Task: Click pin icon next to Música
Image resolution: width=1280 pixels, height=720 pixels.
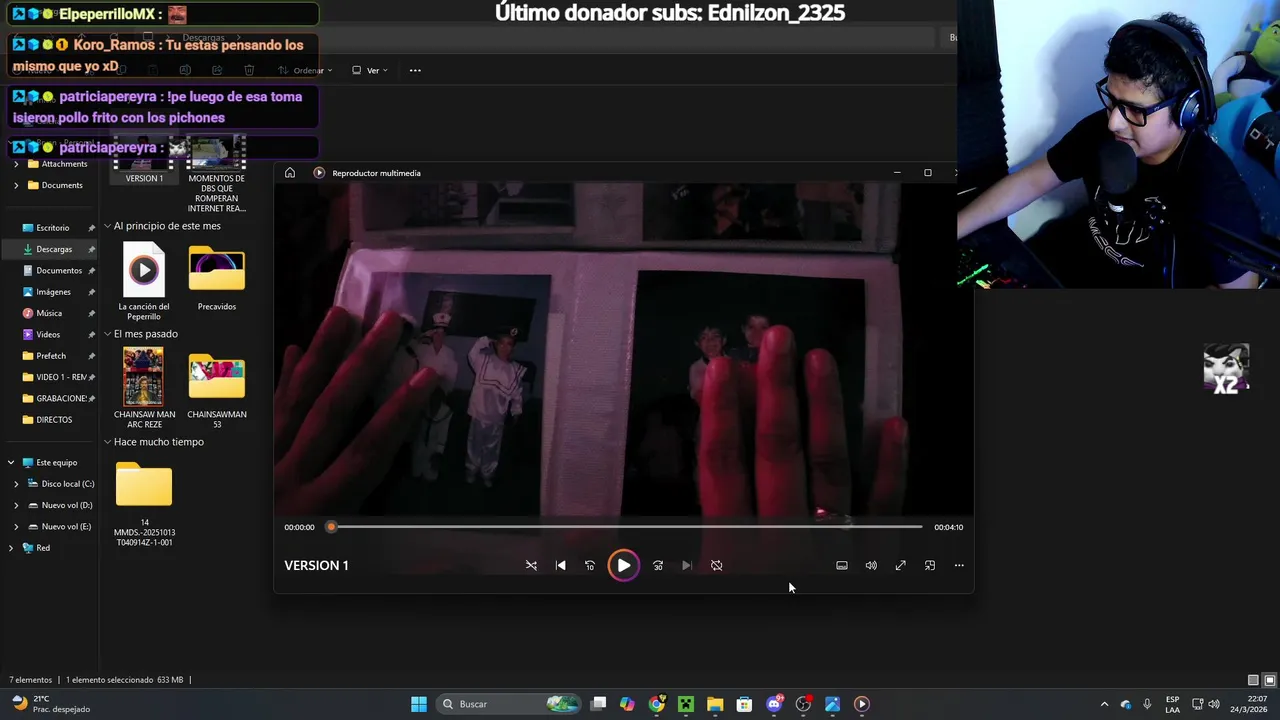Action: [92, 313]
